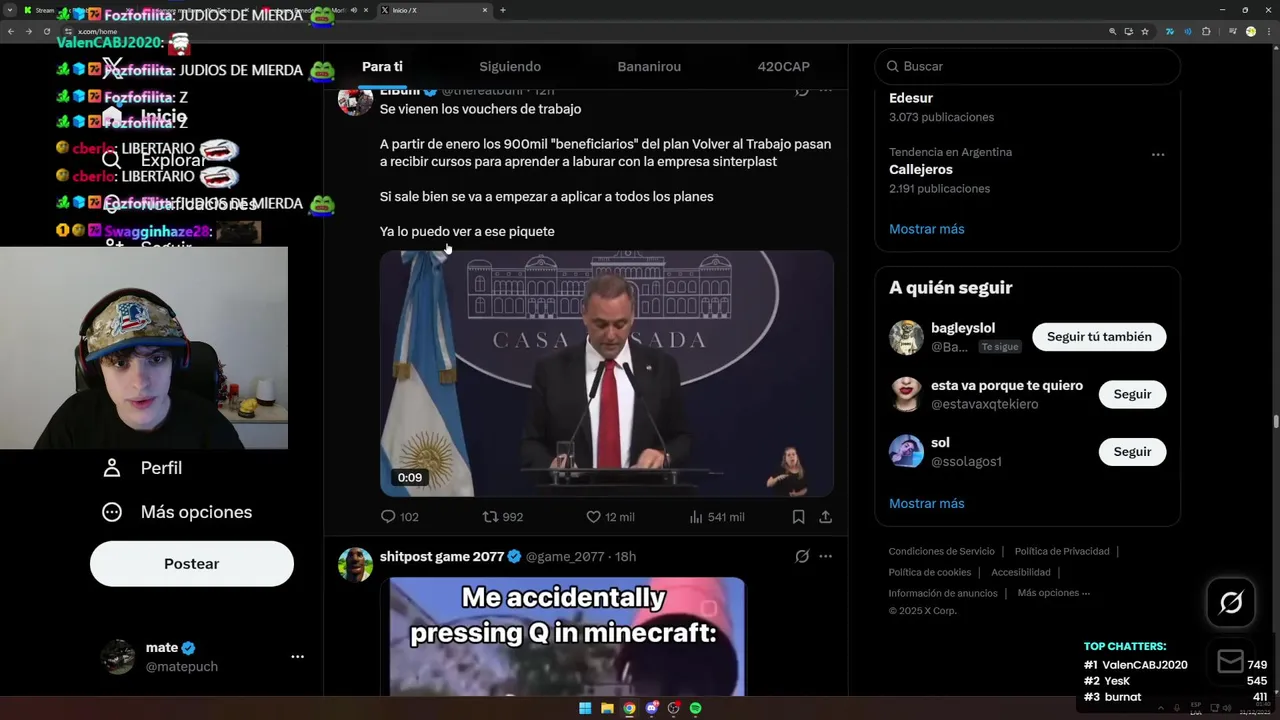
Task: Click Chrome bookmark star icon
Action: [x=1145, y=31]
